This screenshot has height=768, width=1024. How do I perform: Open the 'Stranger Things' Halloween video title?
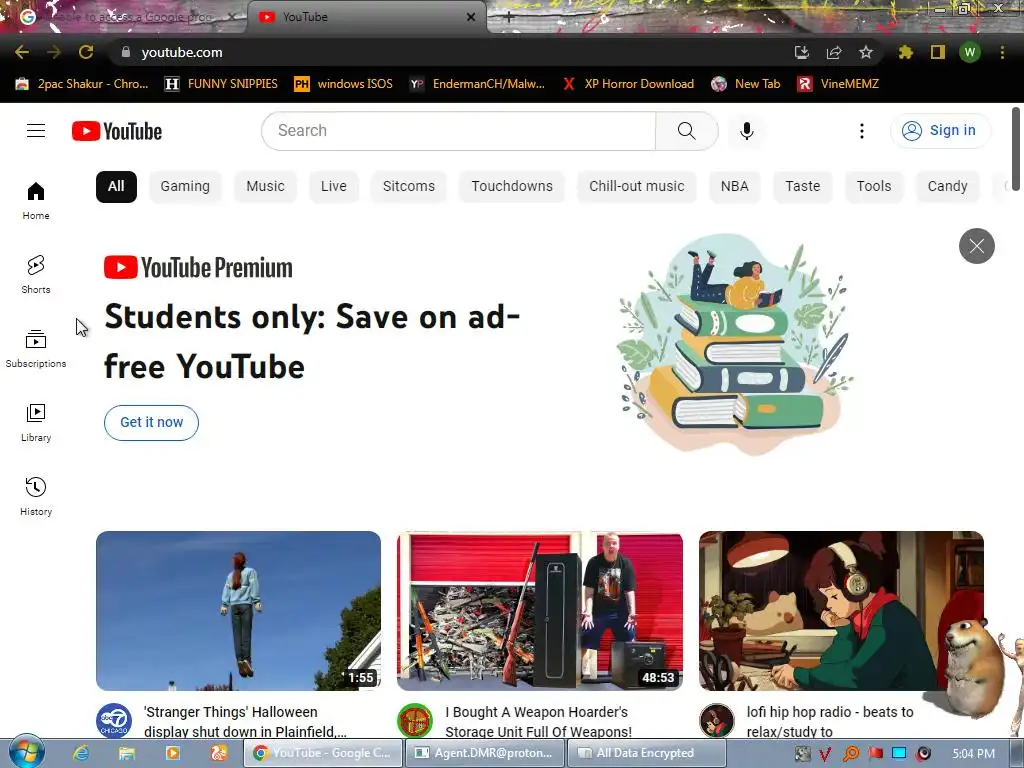[246, 721]
